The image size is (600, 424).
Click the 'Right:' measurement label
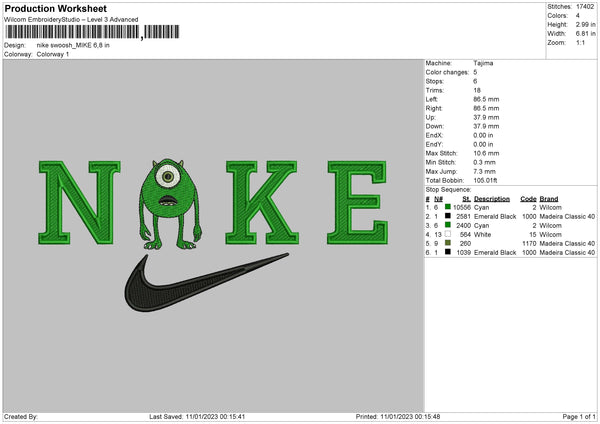pos(434,108)
